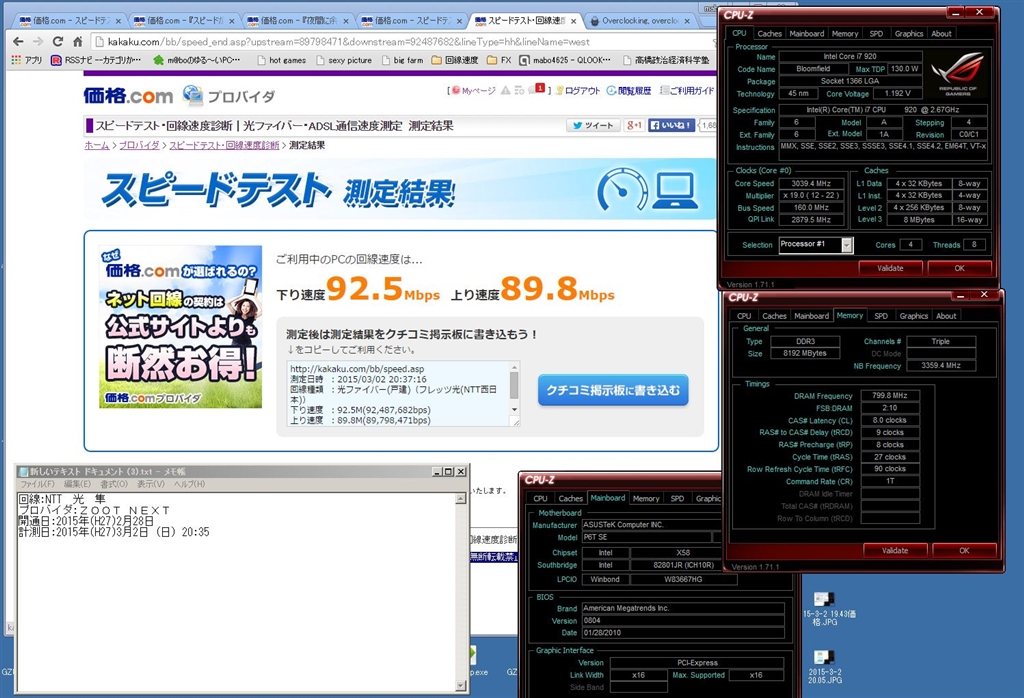Viewport: 1024px width, 698px height.
Task: Click the Core Speed value 3039.4 MHz
Action: (811, 183)
